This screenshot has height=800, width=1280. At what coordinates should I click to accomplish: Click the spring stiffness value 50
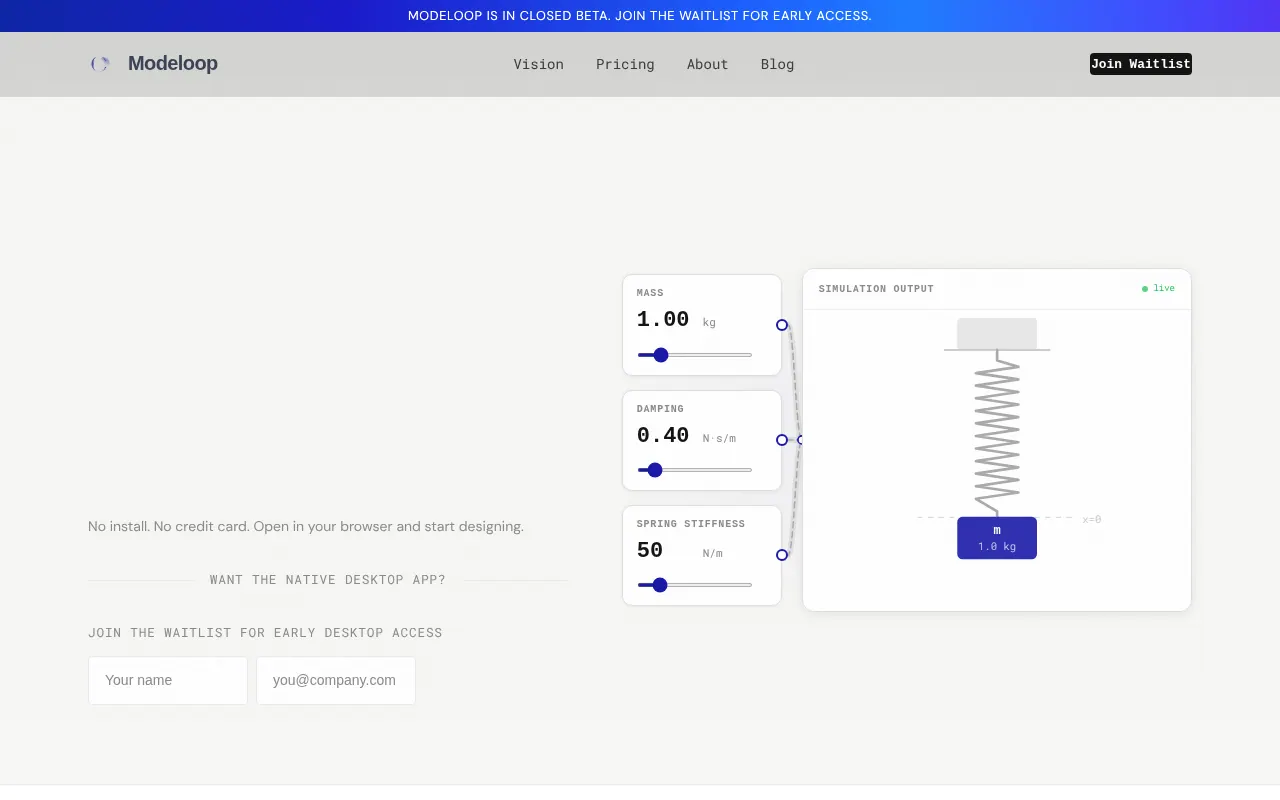650,550
